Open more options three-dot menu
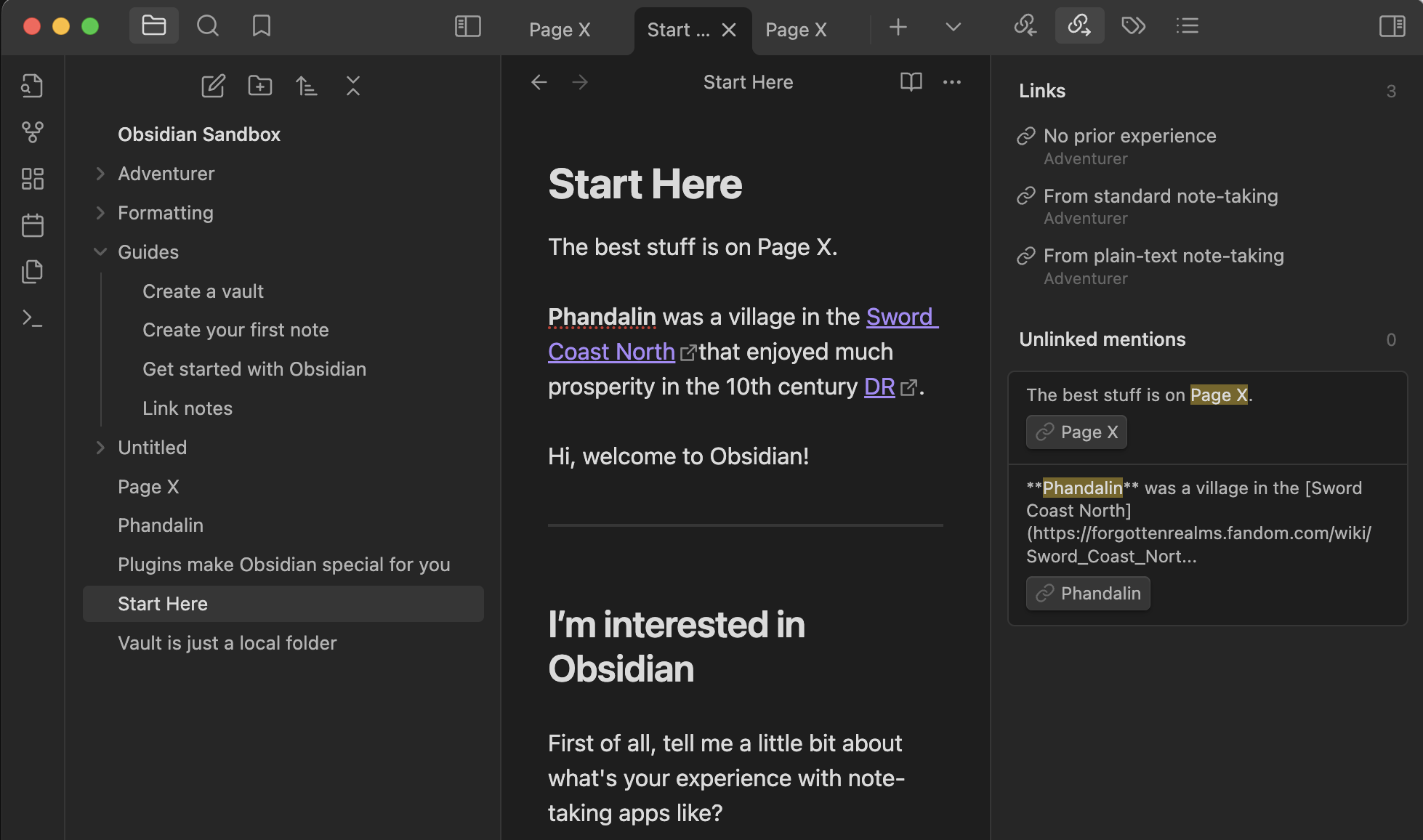This screenshot has width=1423, height=840. point(951,82)
